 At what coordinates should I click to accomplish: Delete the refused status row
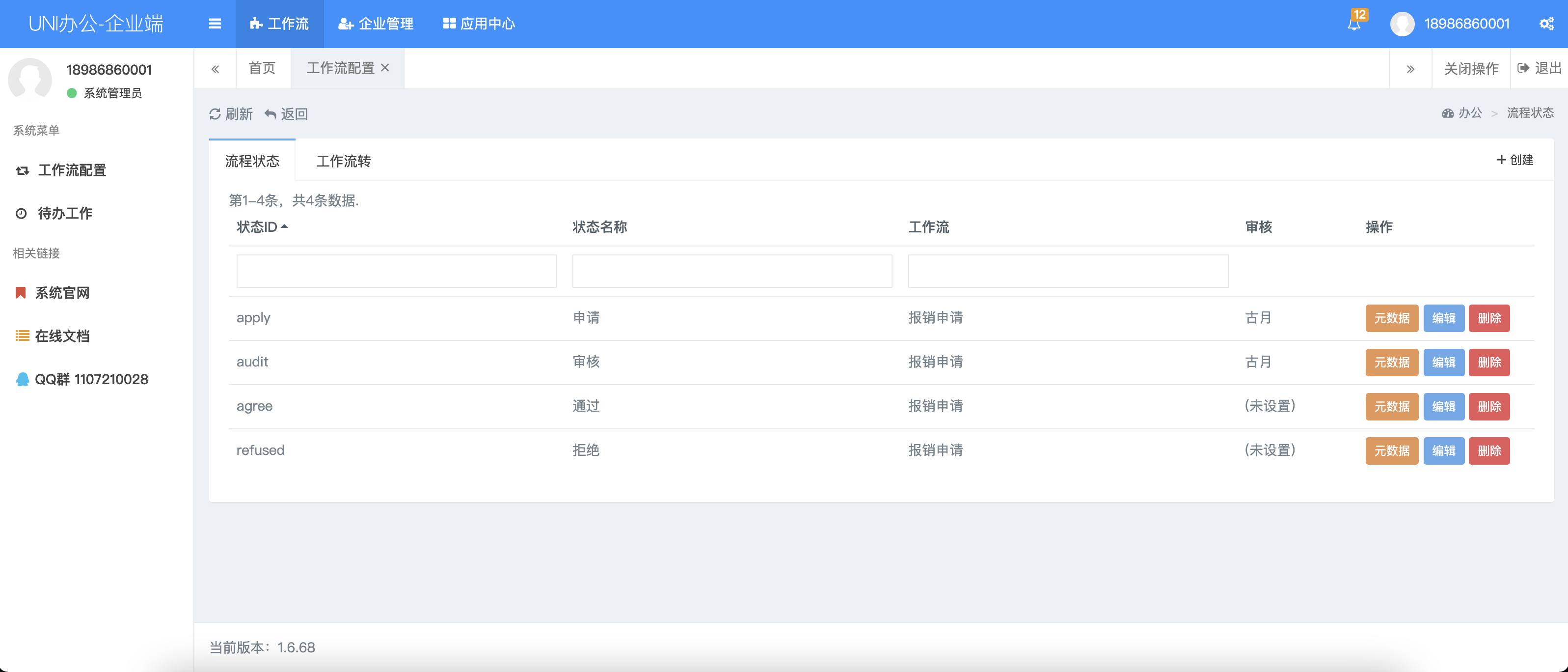(x=1489, y=451)
